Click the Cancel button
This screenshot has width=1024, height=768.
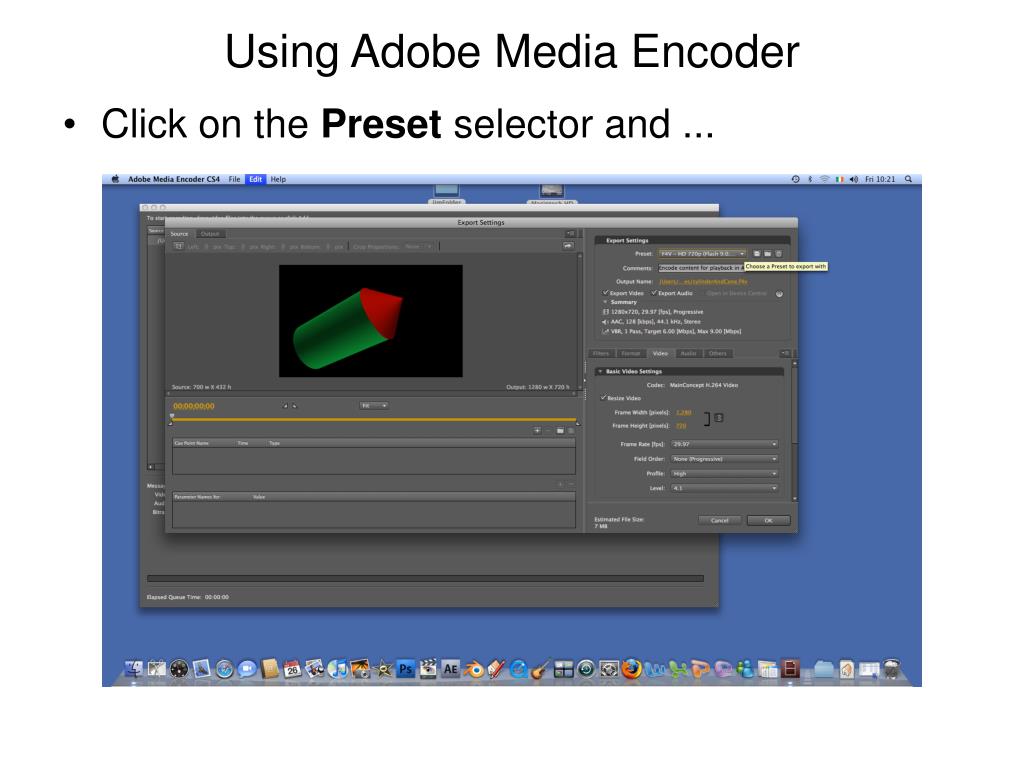coord(720,520)
